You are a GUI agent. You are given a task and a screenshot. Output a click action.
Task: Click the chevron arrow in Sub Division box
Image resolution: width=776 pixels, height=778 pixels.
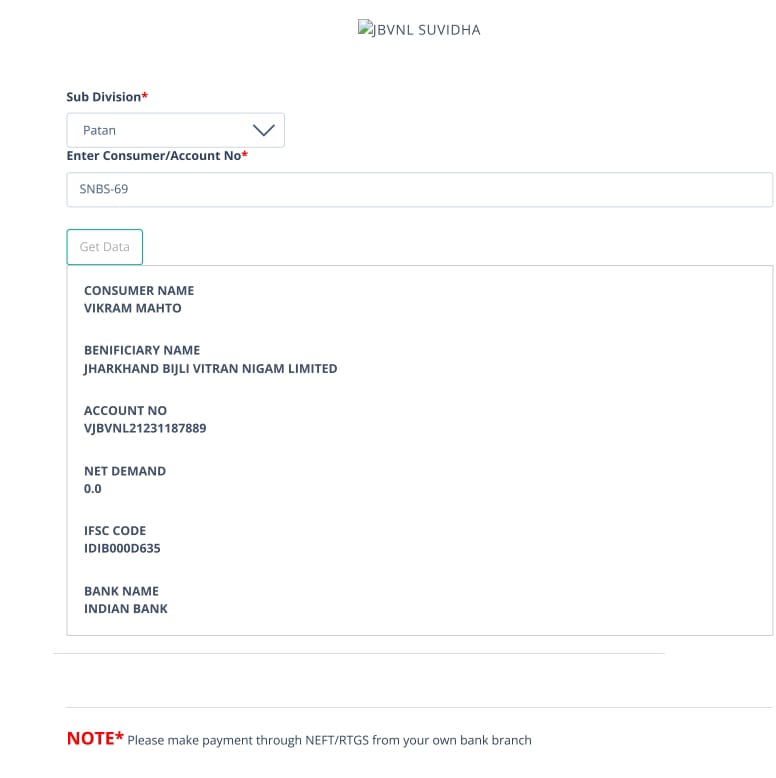coord(263,130)
